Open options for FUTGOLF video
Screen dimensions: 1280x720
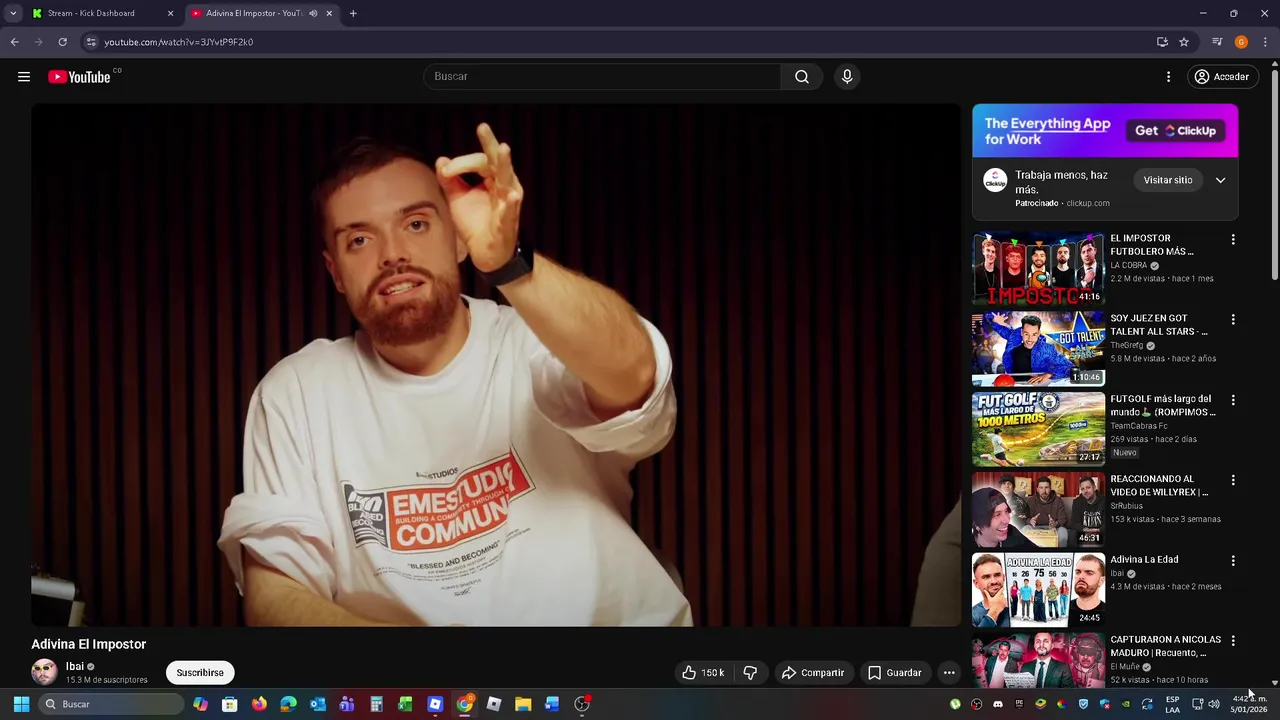click(x=1233, y=400)
